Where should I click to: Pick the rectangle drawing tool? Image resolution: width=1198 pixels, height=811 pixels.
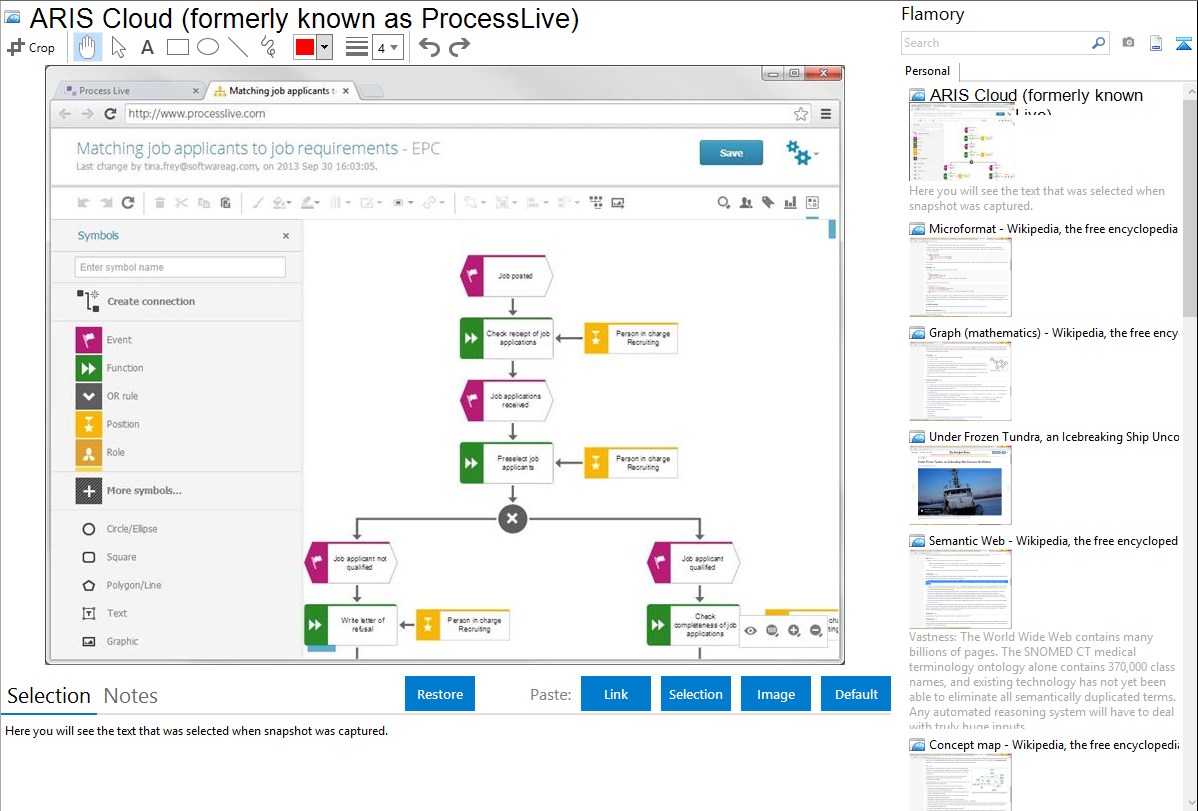pos(177,47)
